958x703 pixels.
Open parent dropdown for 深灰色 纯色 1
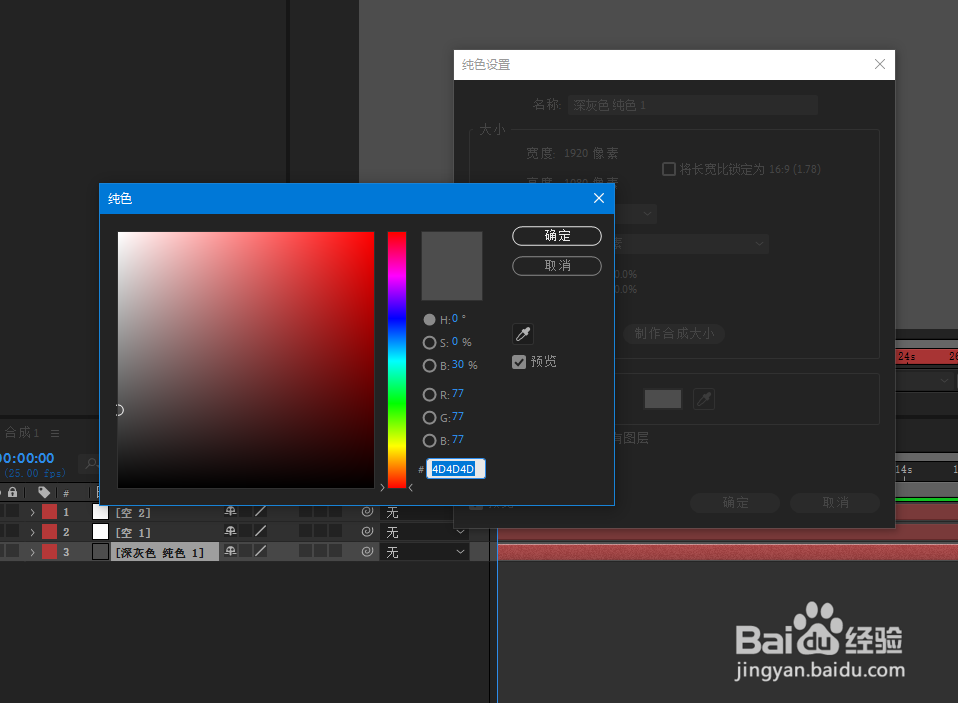(x=425, y=552)
